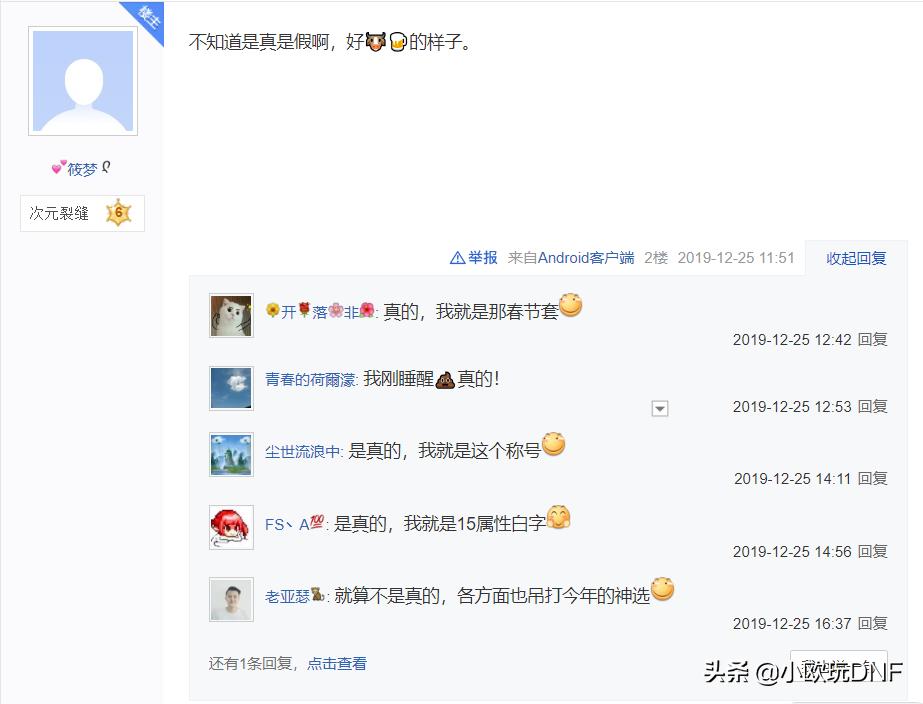Click 回复 on the 14:56 comment

(872, 552)
